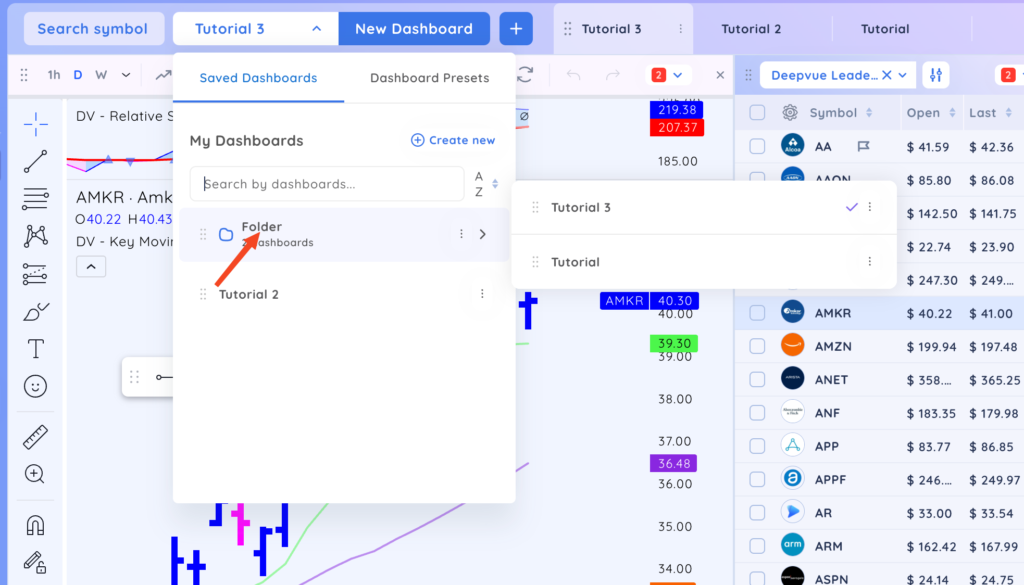
Task: Activate the zoom in tool
Action: point(35,473)
